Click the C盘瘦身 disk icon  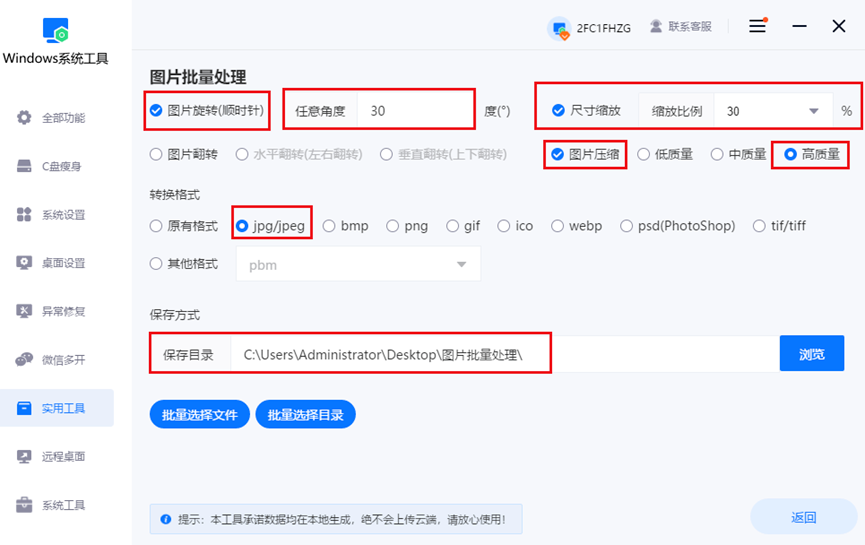tap(24, 166)
